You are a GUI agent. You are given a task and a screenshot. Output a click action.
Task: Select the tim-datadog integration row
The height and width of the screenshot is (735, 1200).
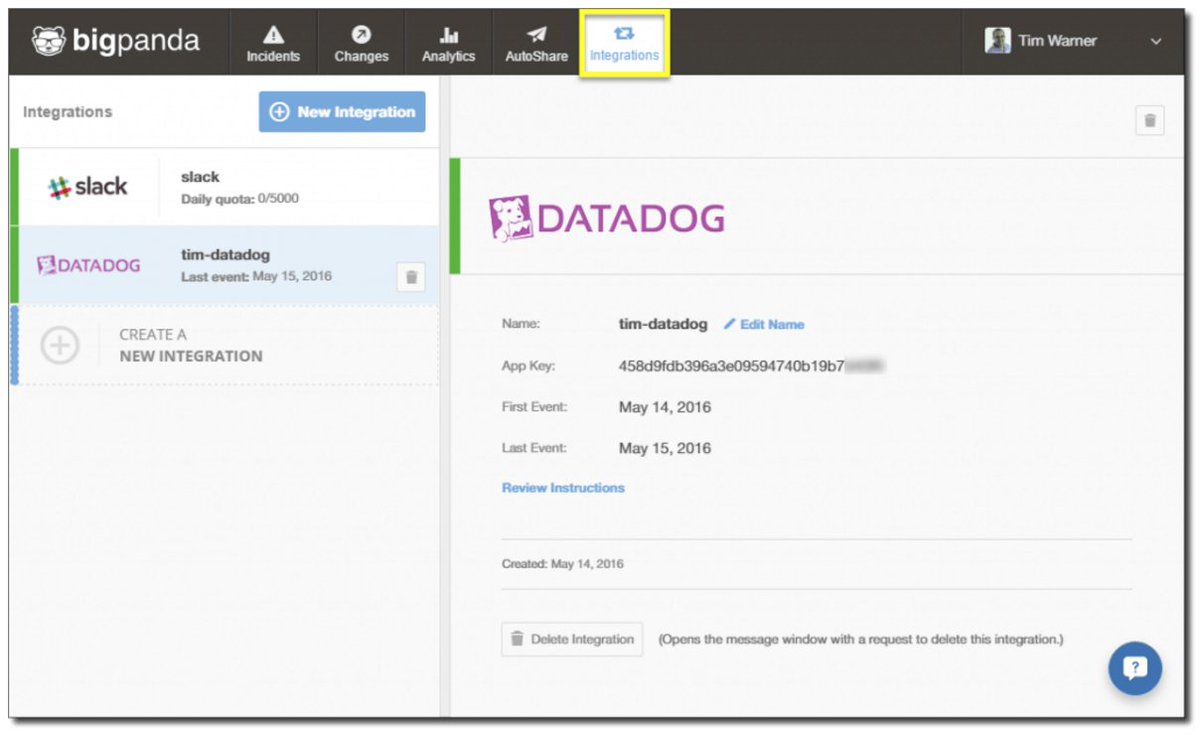tap(224, 264)
